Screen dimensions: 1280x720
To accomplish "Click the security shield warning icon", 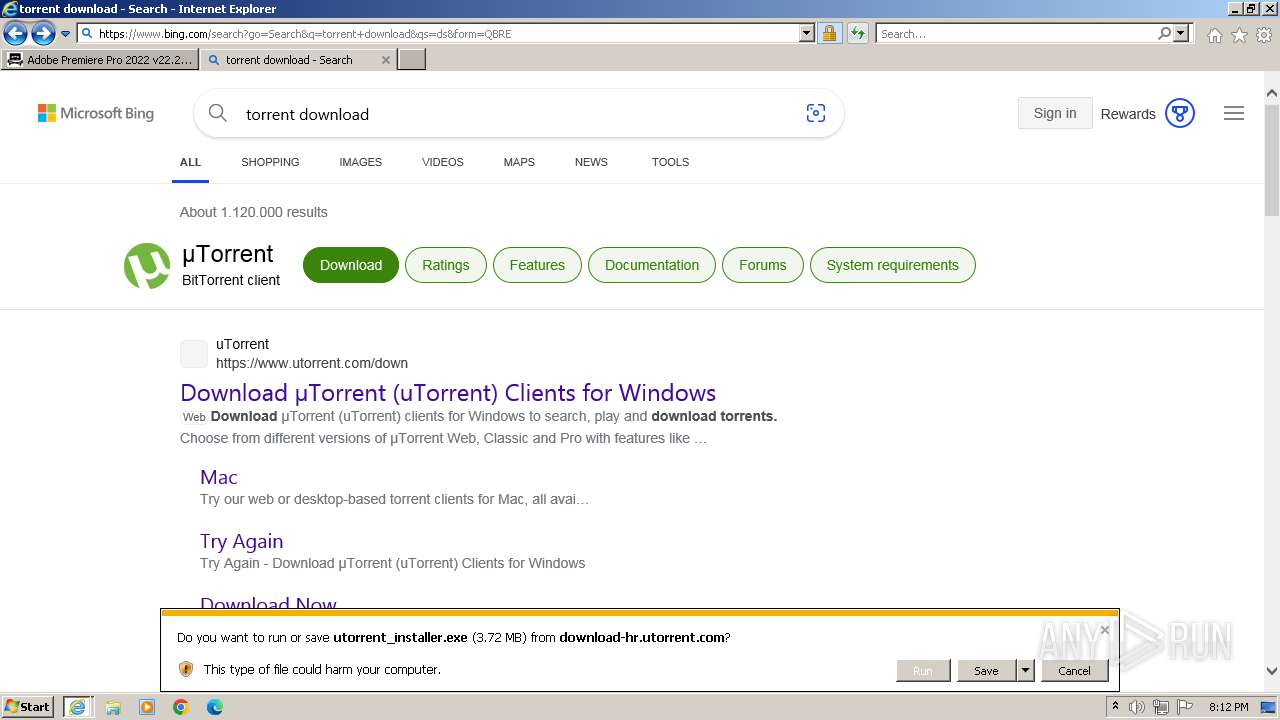I will click(x=186, y=669).
